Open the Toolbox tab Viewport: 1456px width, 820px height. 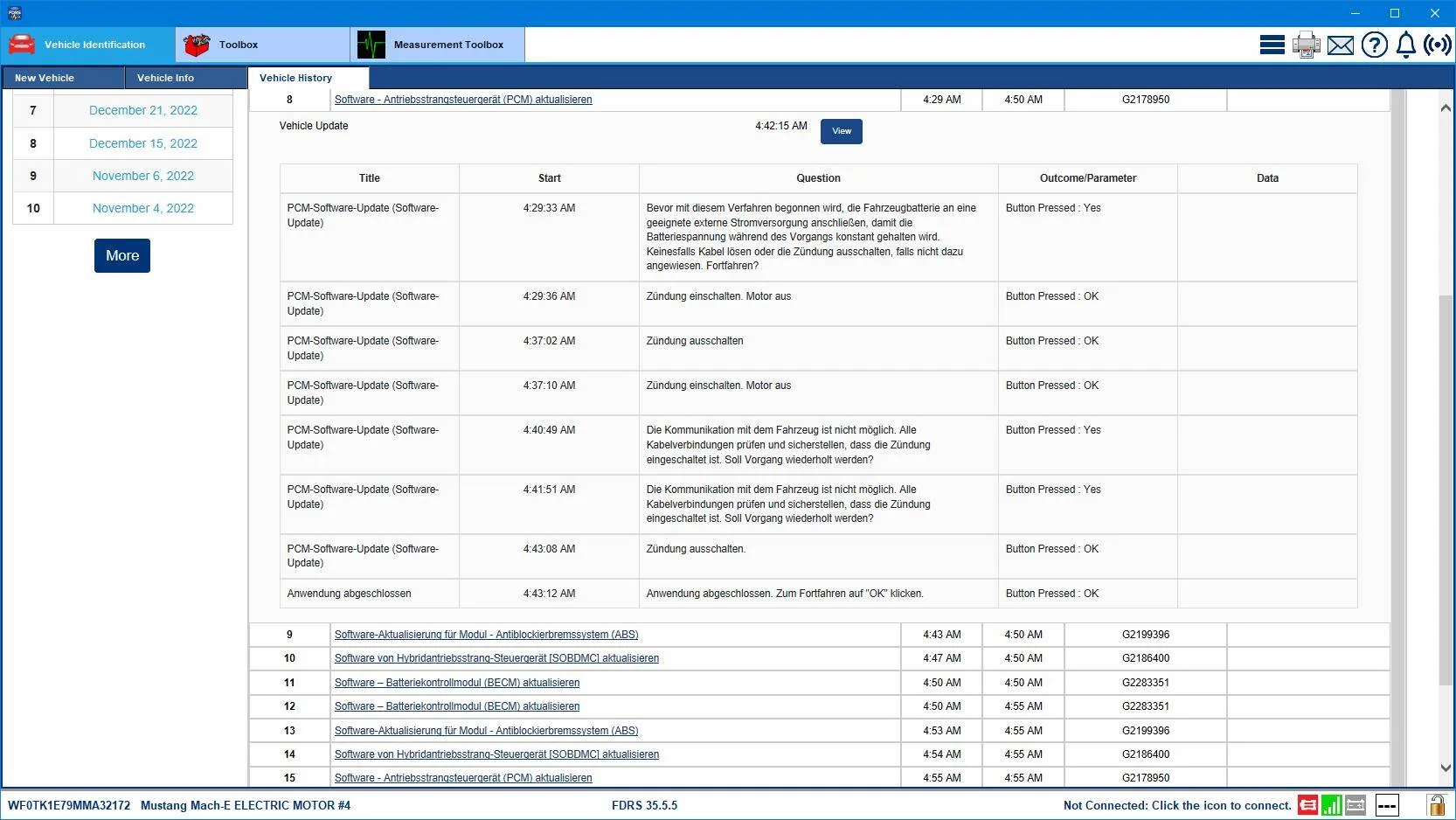[x=262, y=45]
